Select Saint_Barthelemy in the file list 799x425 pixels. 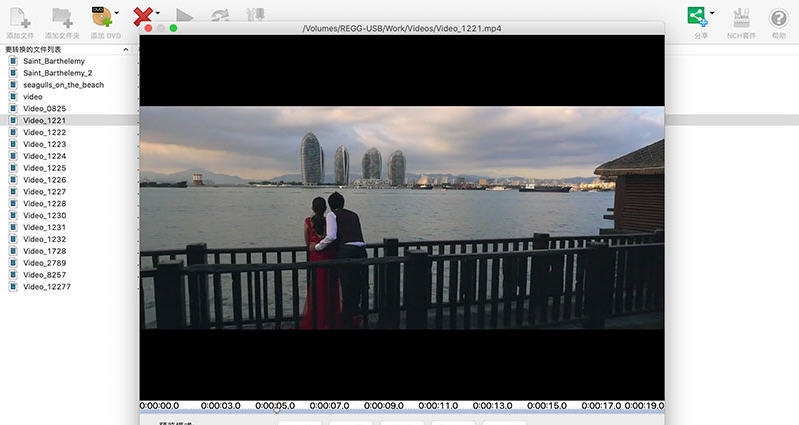pos(53,61)
